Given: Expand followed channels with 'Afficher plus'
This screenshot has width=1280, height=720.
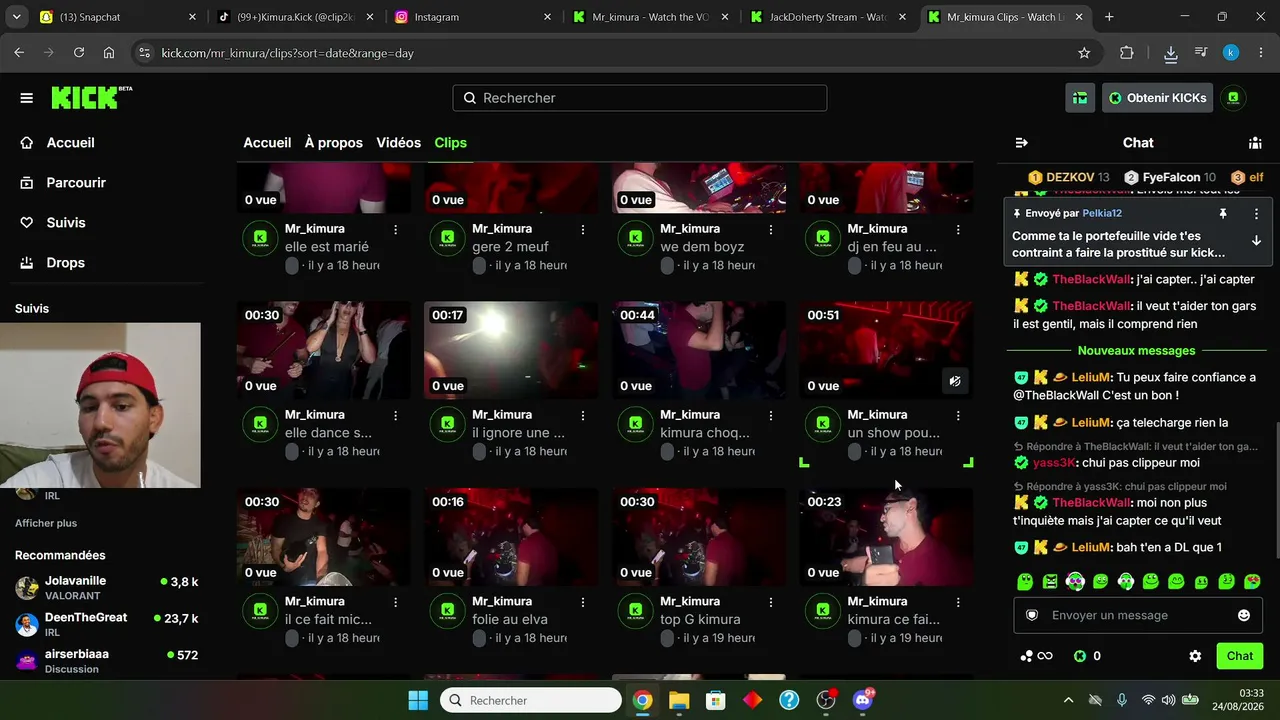Looking at the screenshot, I should pyautogui.click(x=46, y=523).
